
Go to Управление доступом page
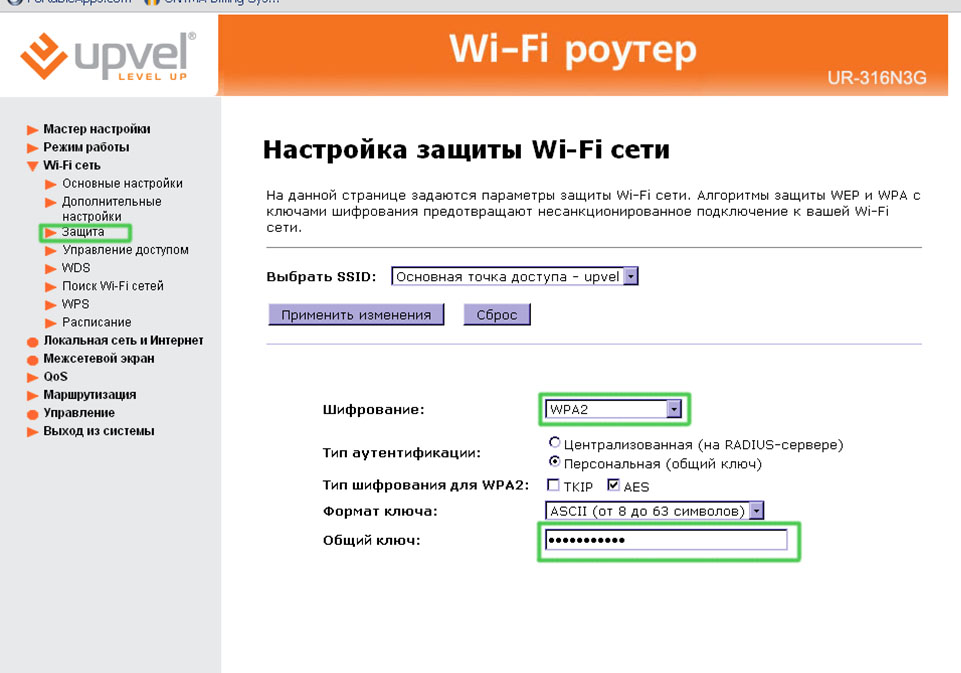pos(125,250)
